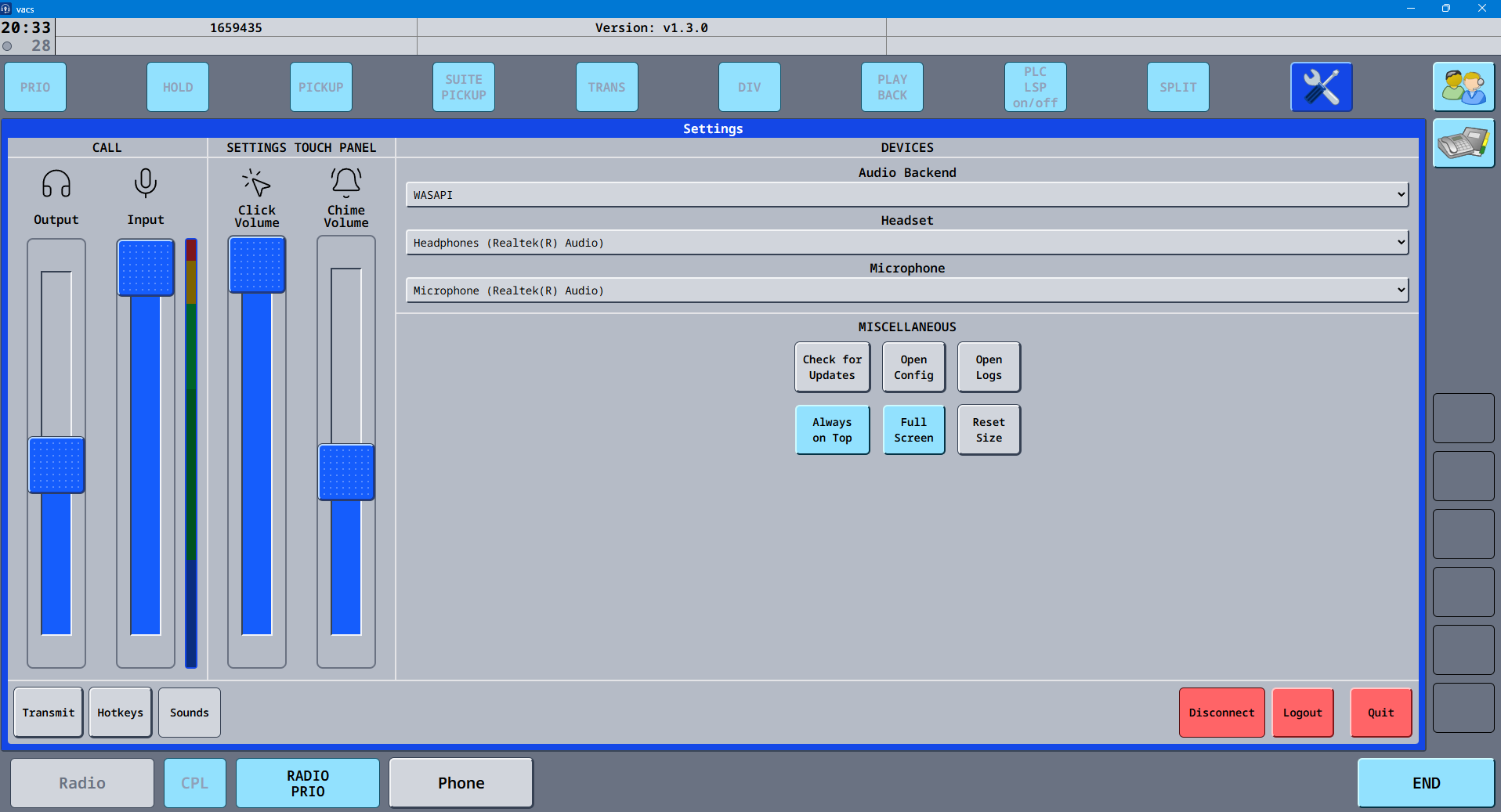Click the headphones Output icon
This screenshot has width=1501, height=812.
click(56, 184)
